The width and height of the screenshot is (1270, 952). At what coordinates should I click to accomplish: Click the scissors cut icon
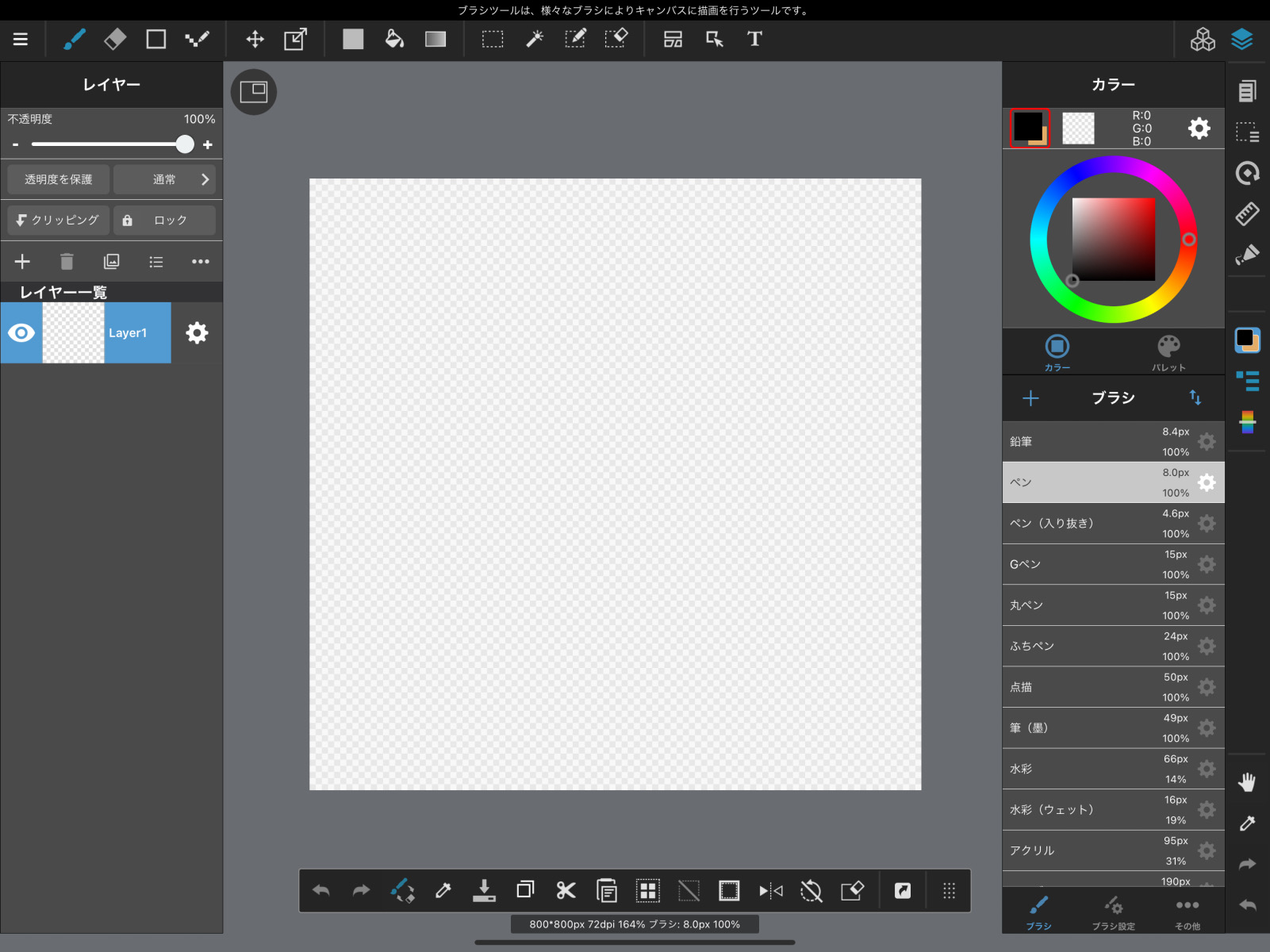click(566, 891)
